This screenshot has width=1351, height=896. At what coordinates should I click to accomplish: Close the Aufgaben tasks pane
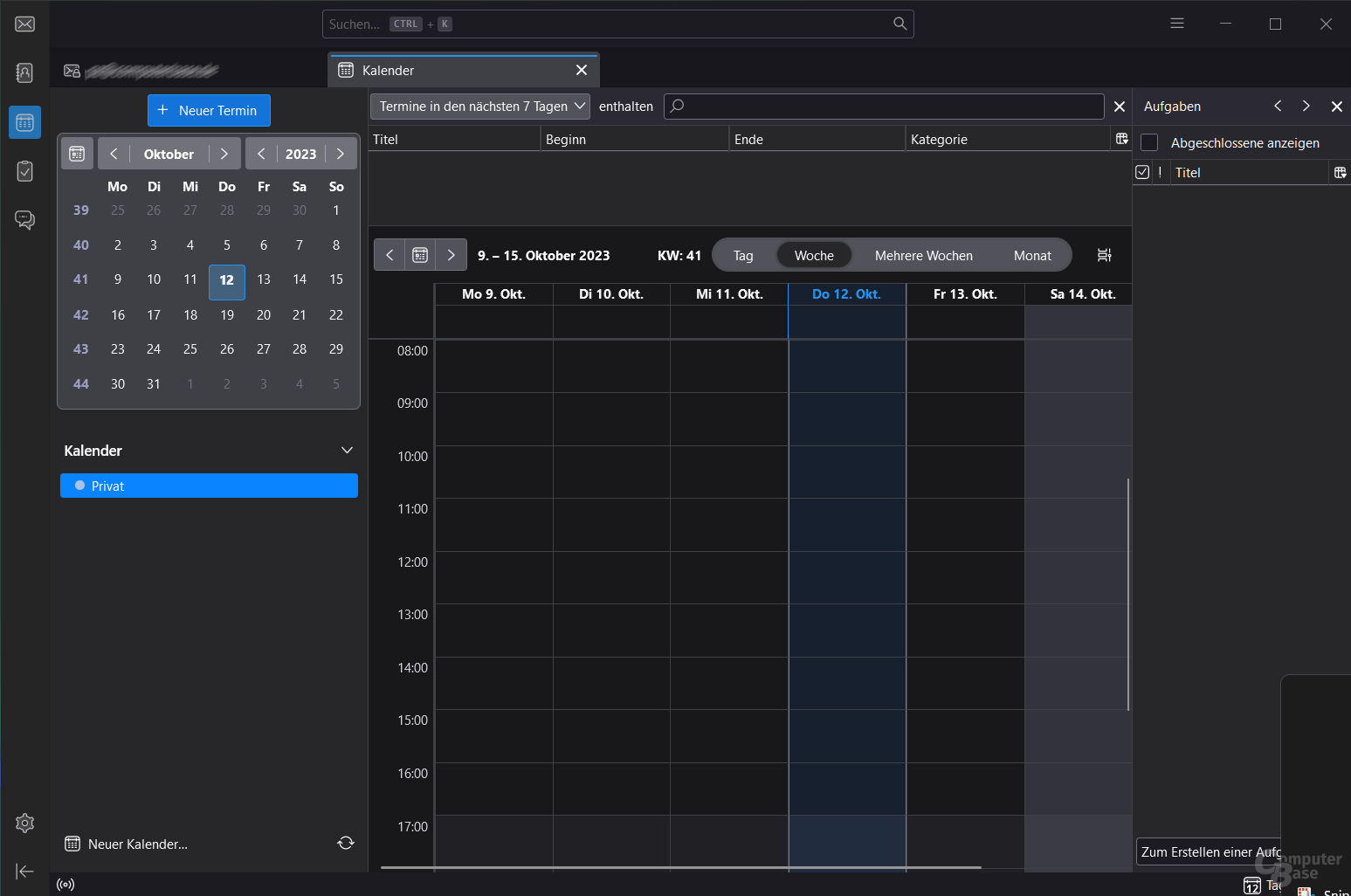tap(1336, 107)
